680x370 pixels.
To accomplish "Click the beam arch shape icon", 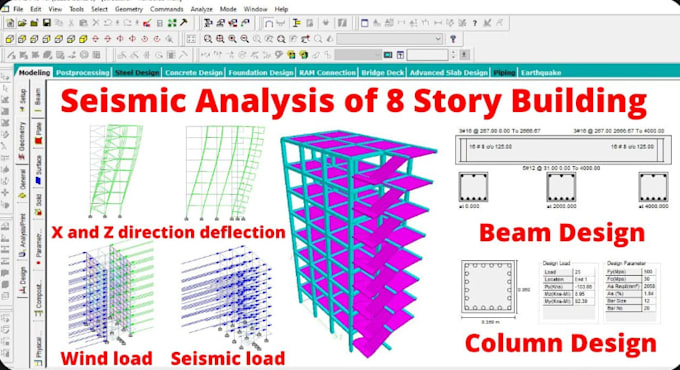I will [269, 23].
